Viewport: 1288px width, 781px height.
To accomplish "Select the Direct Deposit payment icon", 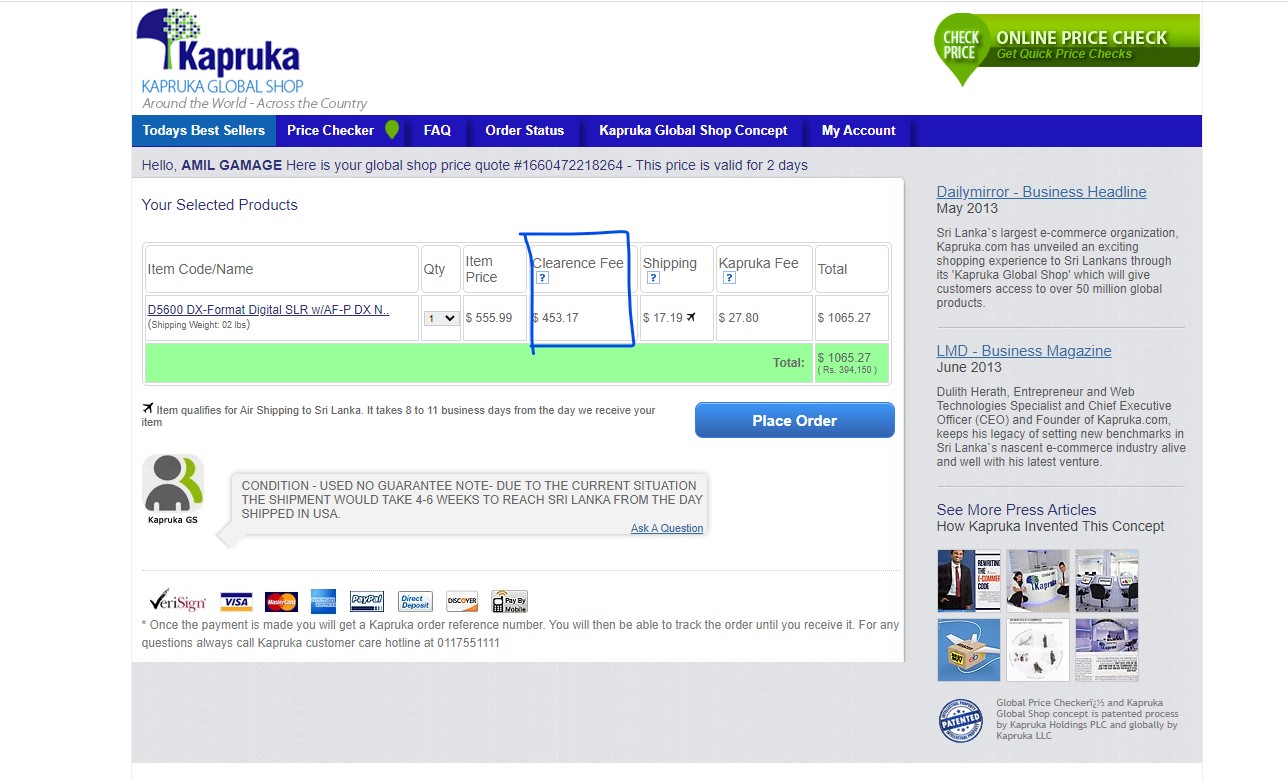I will 415,601.
